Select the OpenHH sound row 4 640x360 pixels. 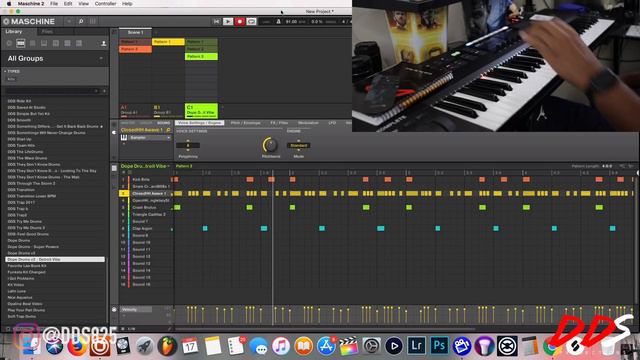147,200
